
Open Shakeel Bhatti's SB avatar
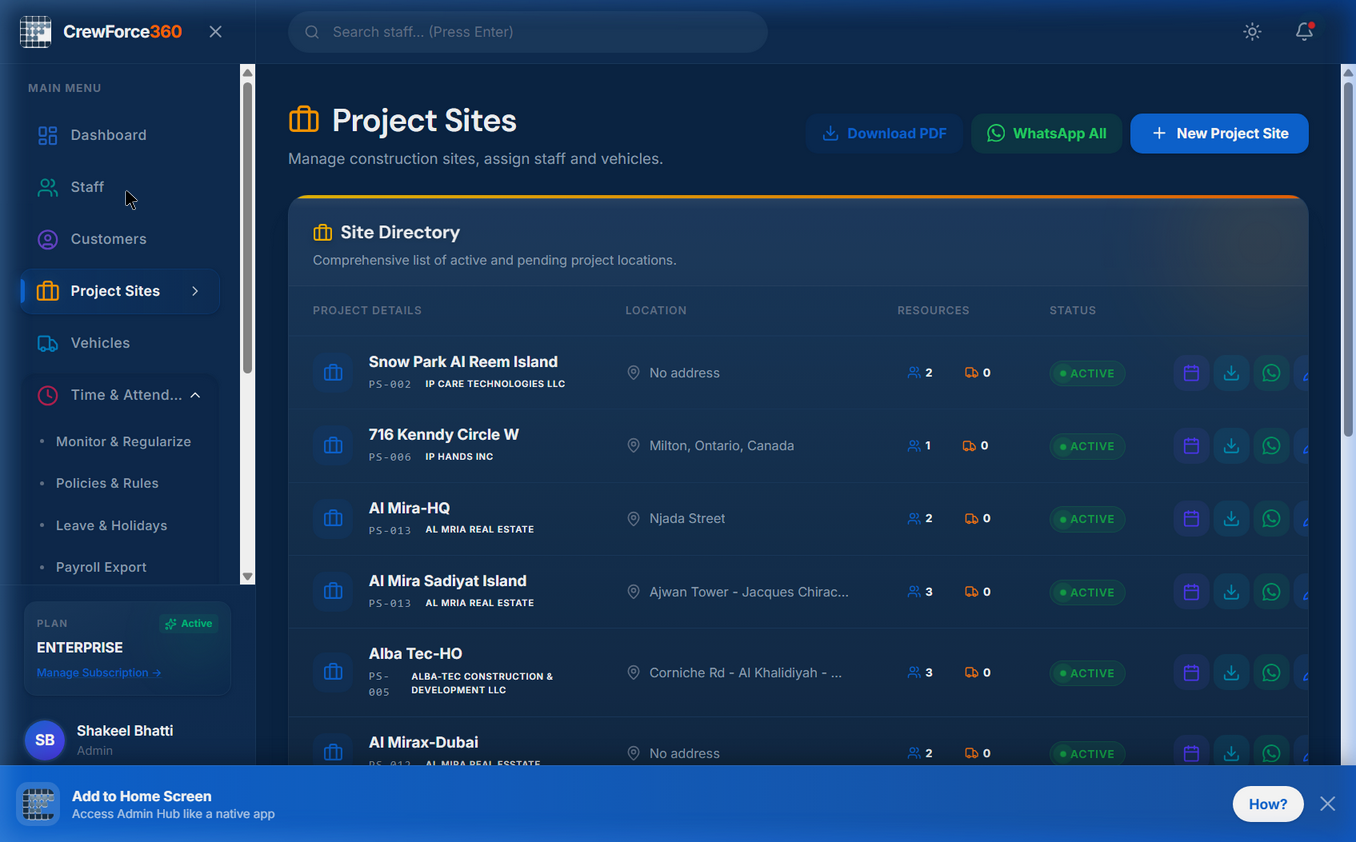coord(45,740)
